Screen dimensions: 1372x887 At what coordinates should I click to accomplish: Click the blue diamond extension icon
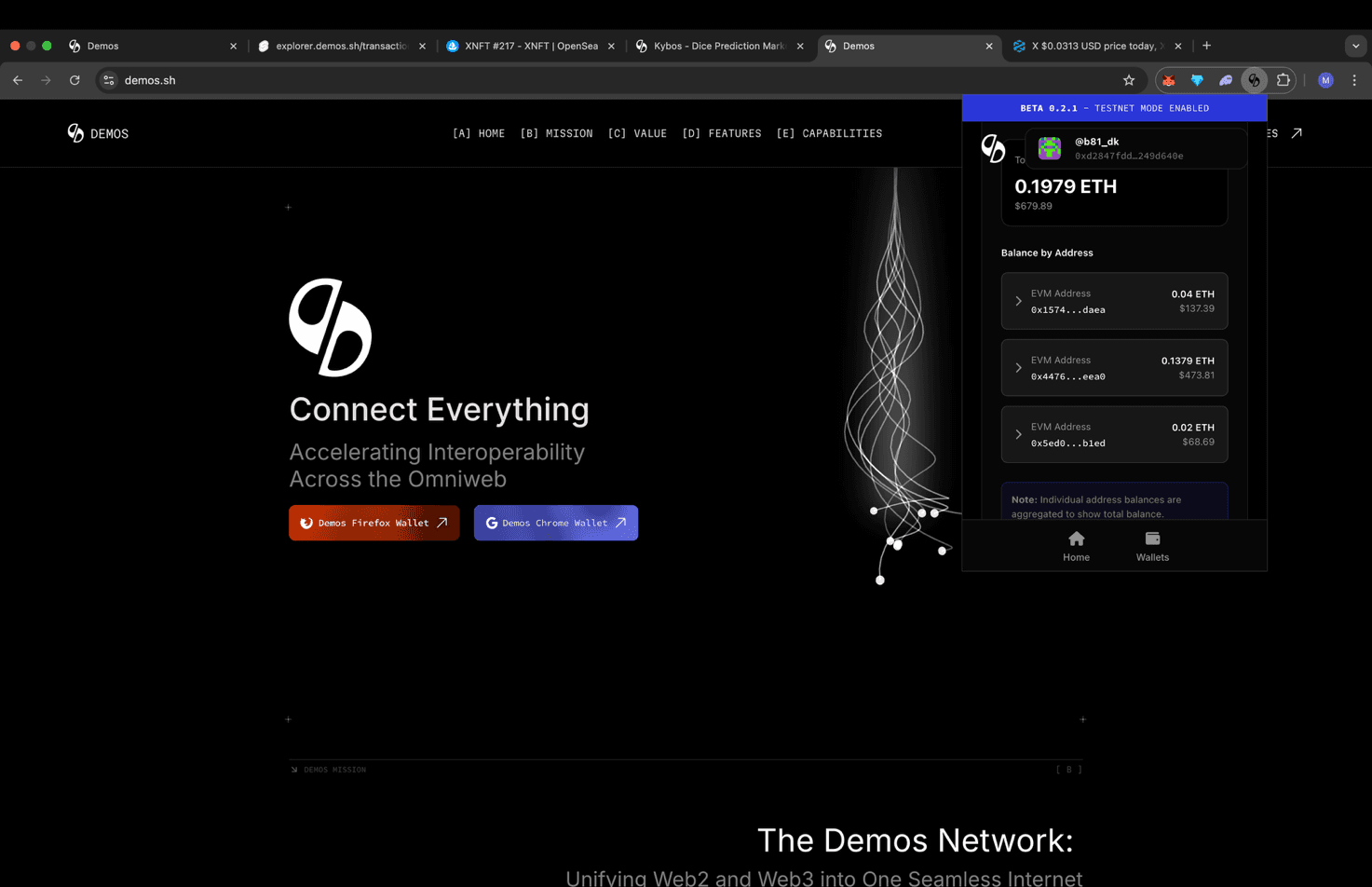click(x=1197, y=80)
